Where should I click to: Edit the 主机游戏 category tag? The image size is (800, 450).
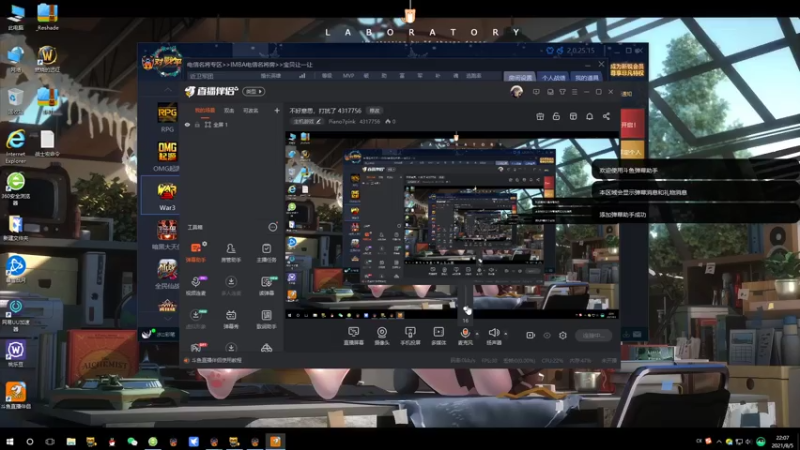coord(307,121)
